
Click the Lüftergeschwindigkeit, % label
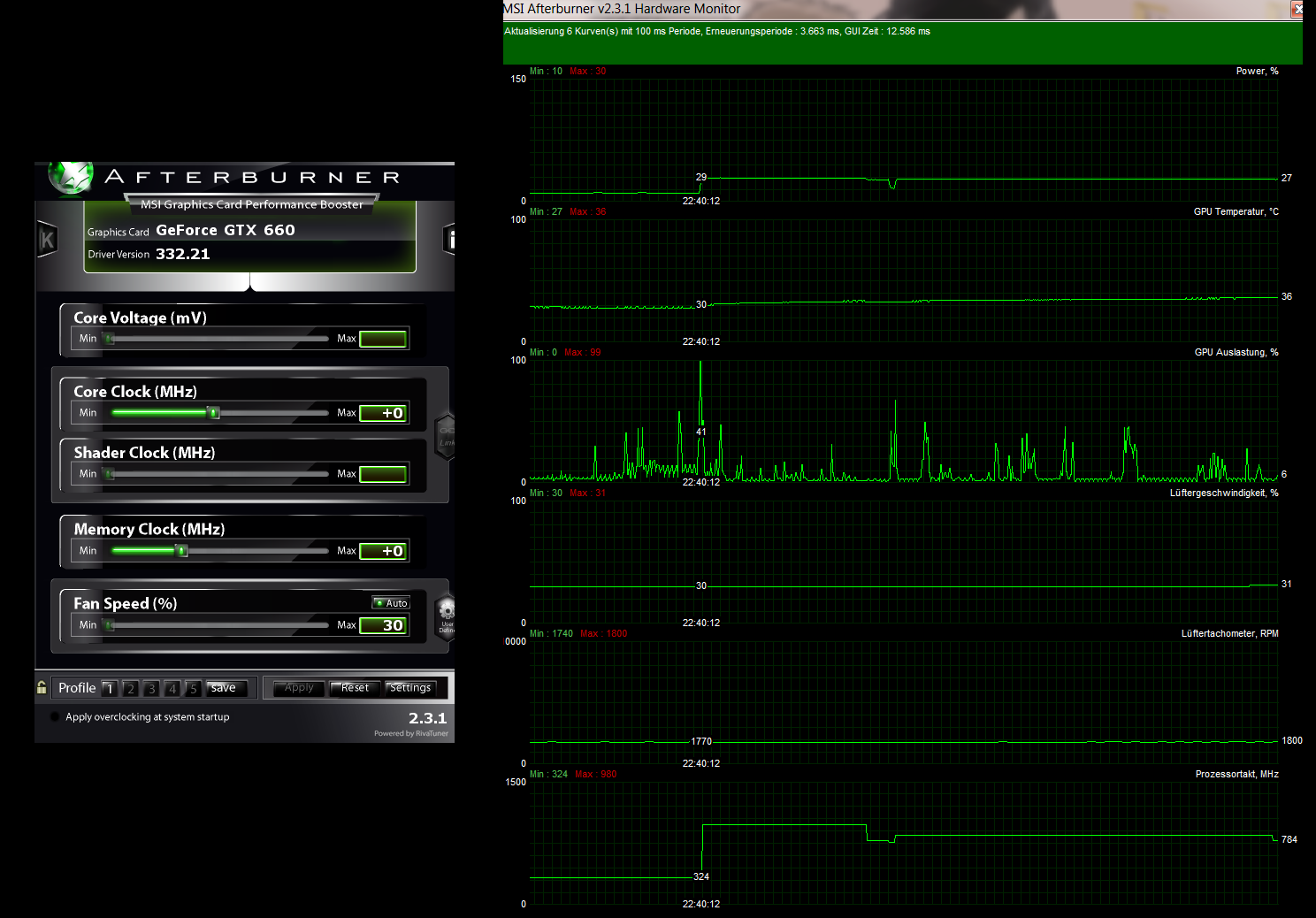point(1224,493)
